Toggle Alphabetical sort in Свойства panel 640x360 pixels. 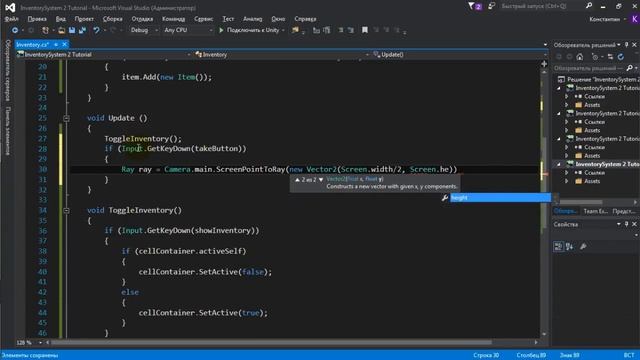click(569, 246)
